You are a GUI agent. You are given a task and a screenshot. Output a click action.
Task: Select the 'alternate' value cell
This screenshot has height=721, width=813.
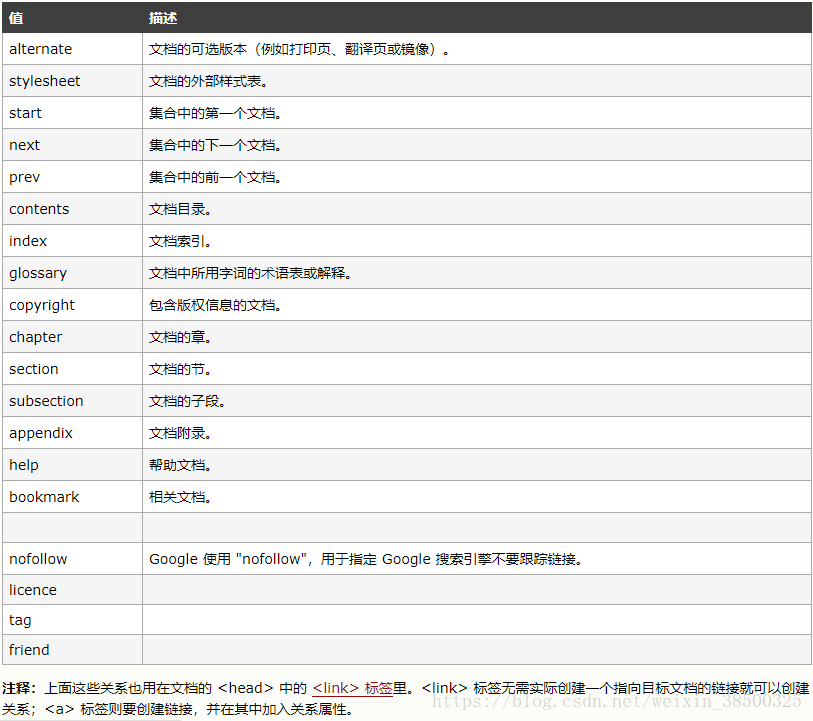[73, 49]
